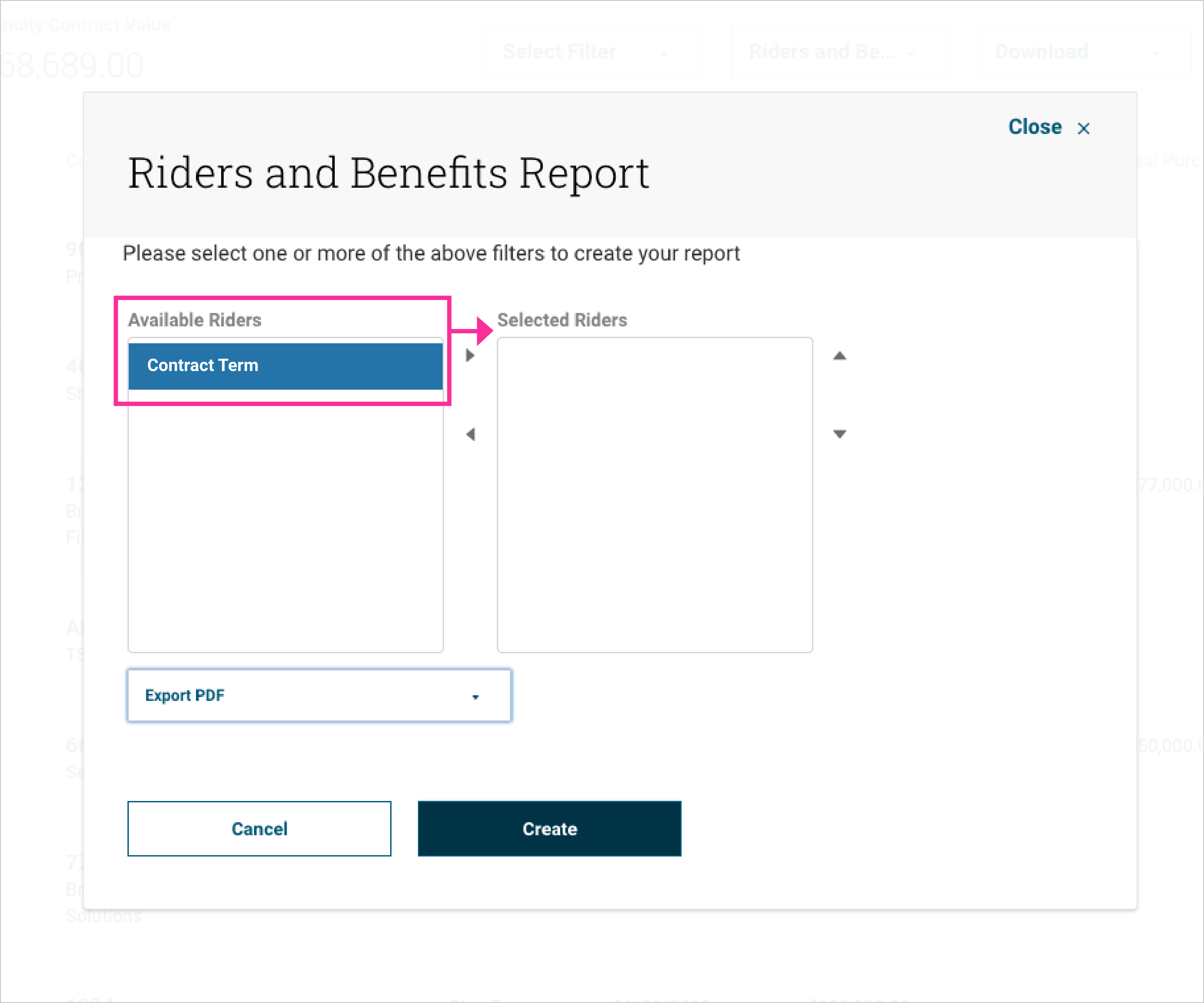Click the Download dropdown caret
The height and width of the screenshot is (1003, 1204).
click(1156, 53)
